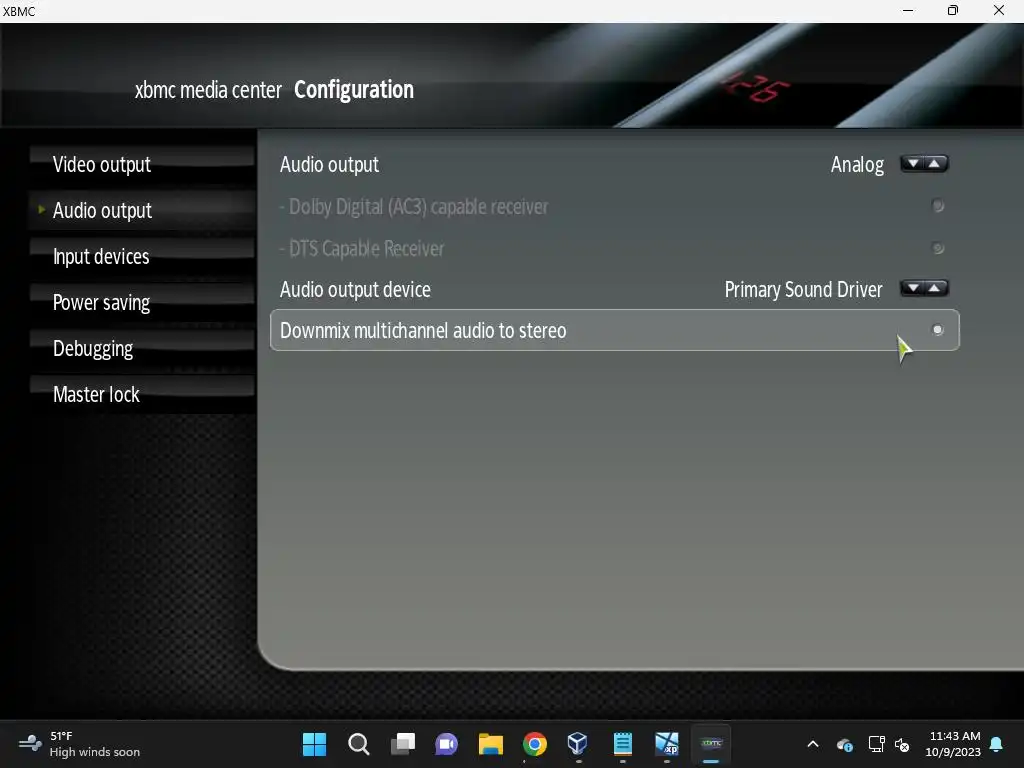Screen dimensions: 1024x768
Task: Open the Master lock settings
Action: pyautogui.click(x=142, y=394)
